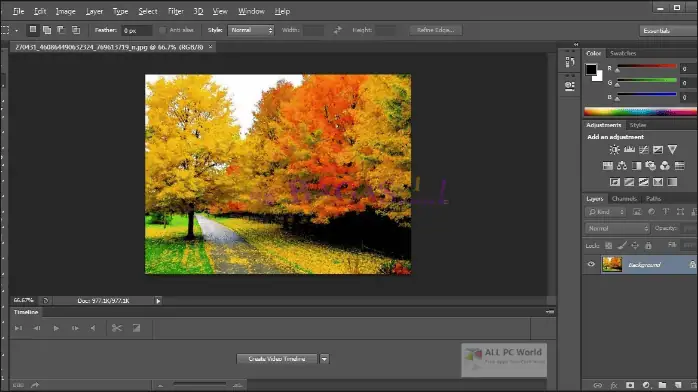Add a Brightness/Contrast adjustment
Screen dimensions: 698x392
click(614, 150)
